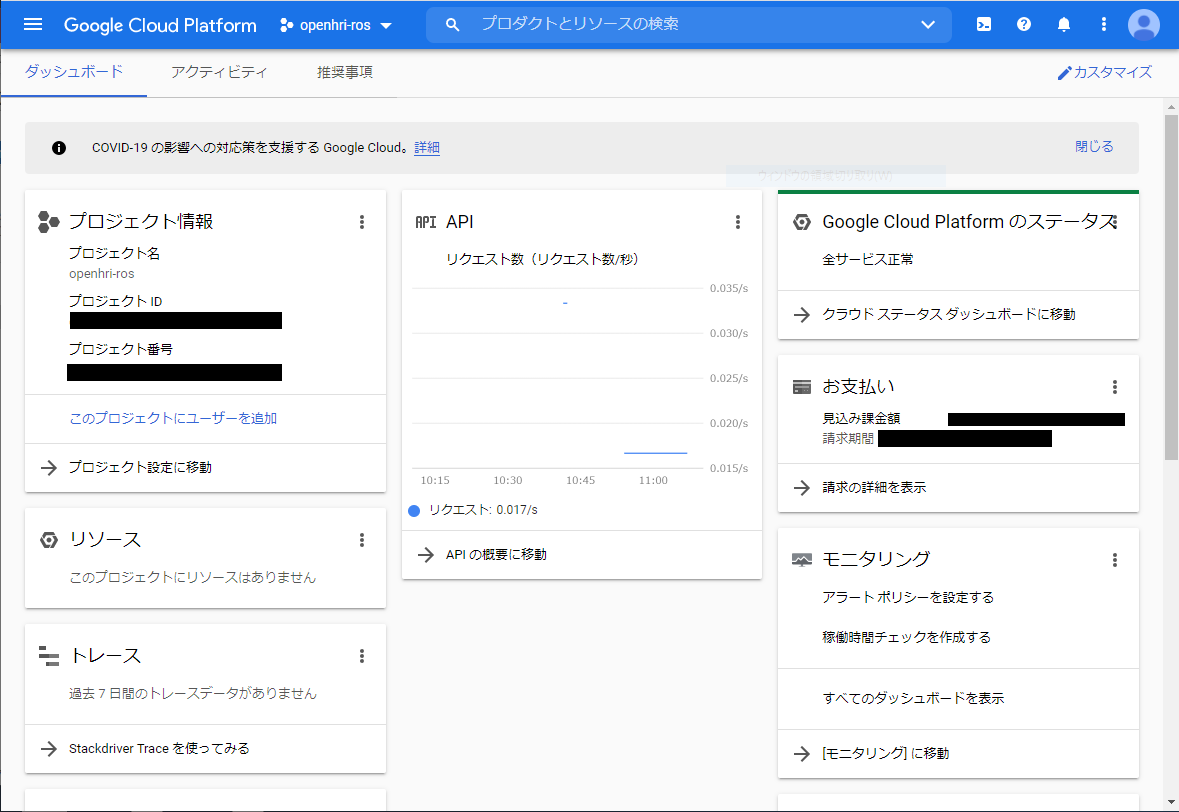The width and height of the screenshot is (1179, 812).
Task: Open the notifications bell
Action: pos(1064,25)
